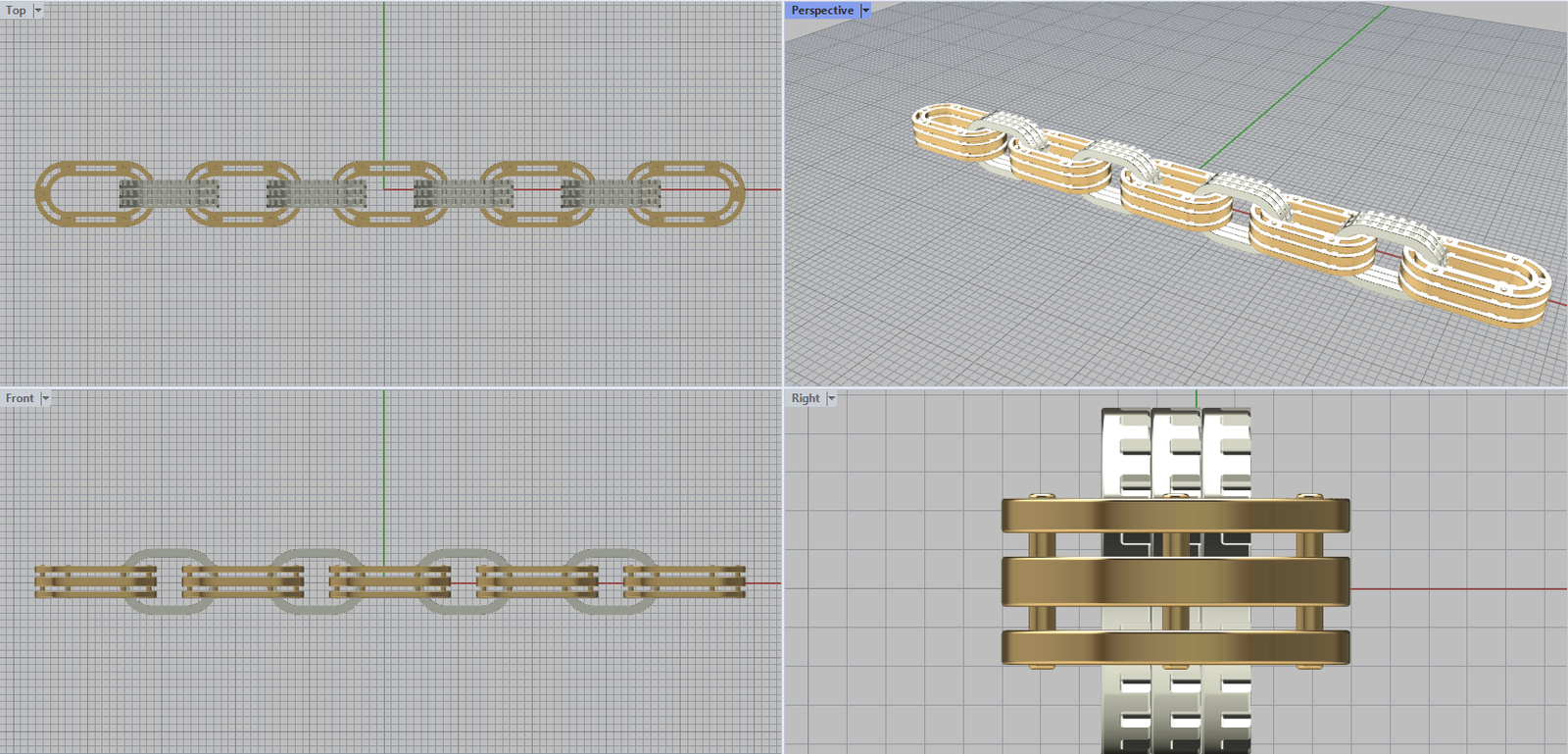
Task: Open the Top viewport dropdown arrow
Action: tap(38, 11)
